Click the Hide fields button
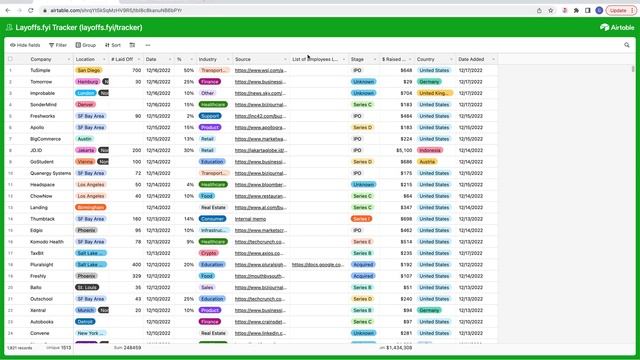 [25, 45]
